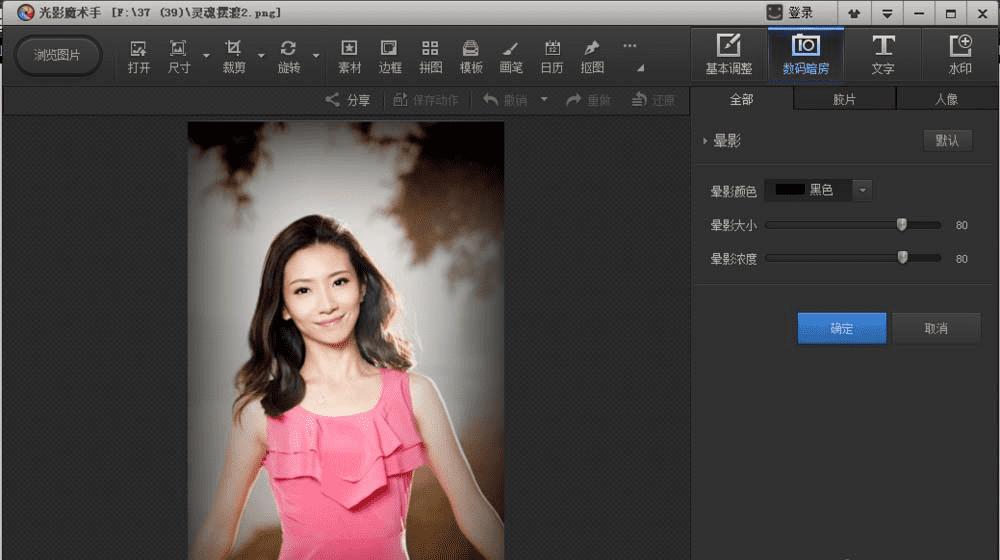1000x560 pixels.
Task: Expand the 尺寸 dropdown arrow
Action: click(x=206, y=56)
